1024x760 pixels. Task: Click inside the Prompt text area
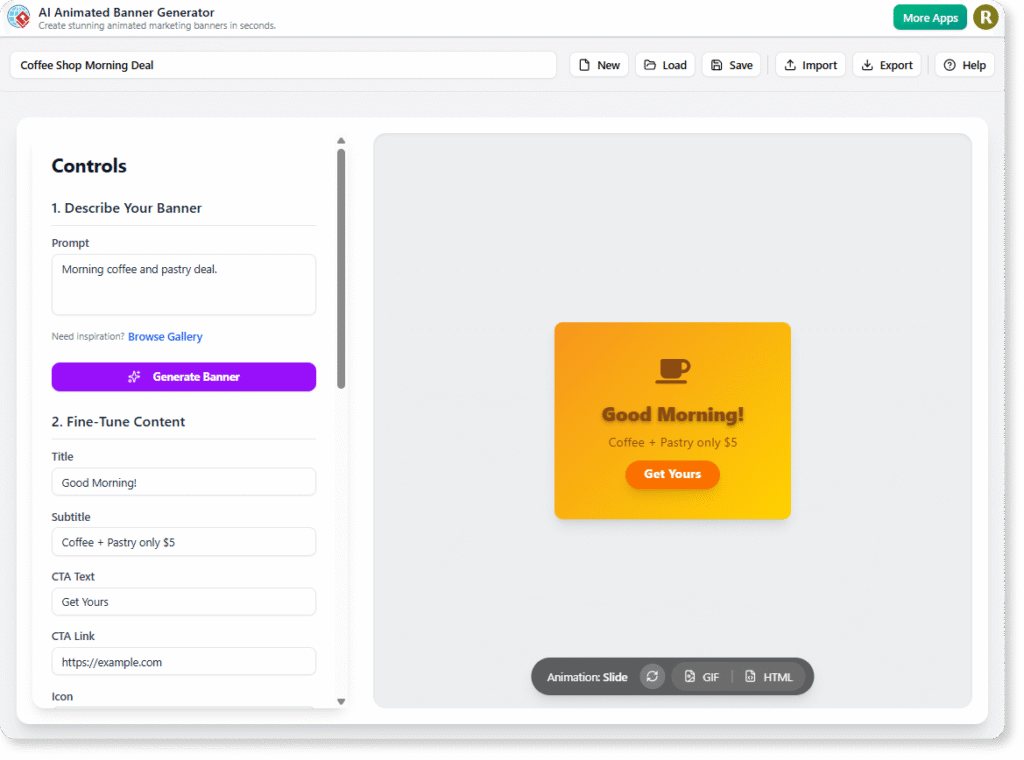183,284
